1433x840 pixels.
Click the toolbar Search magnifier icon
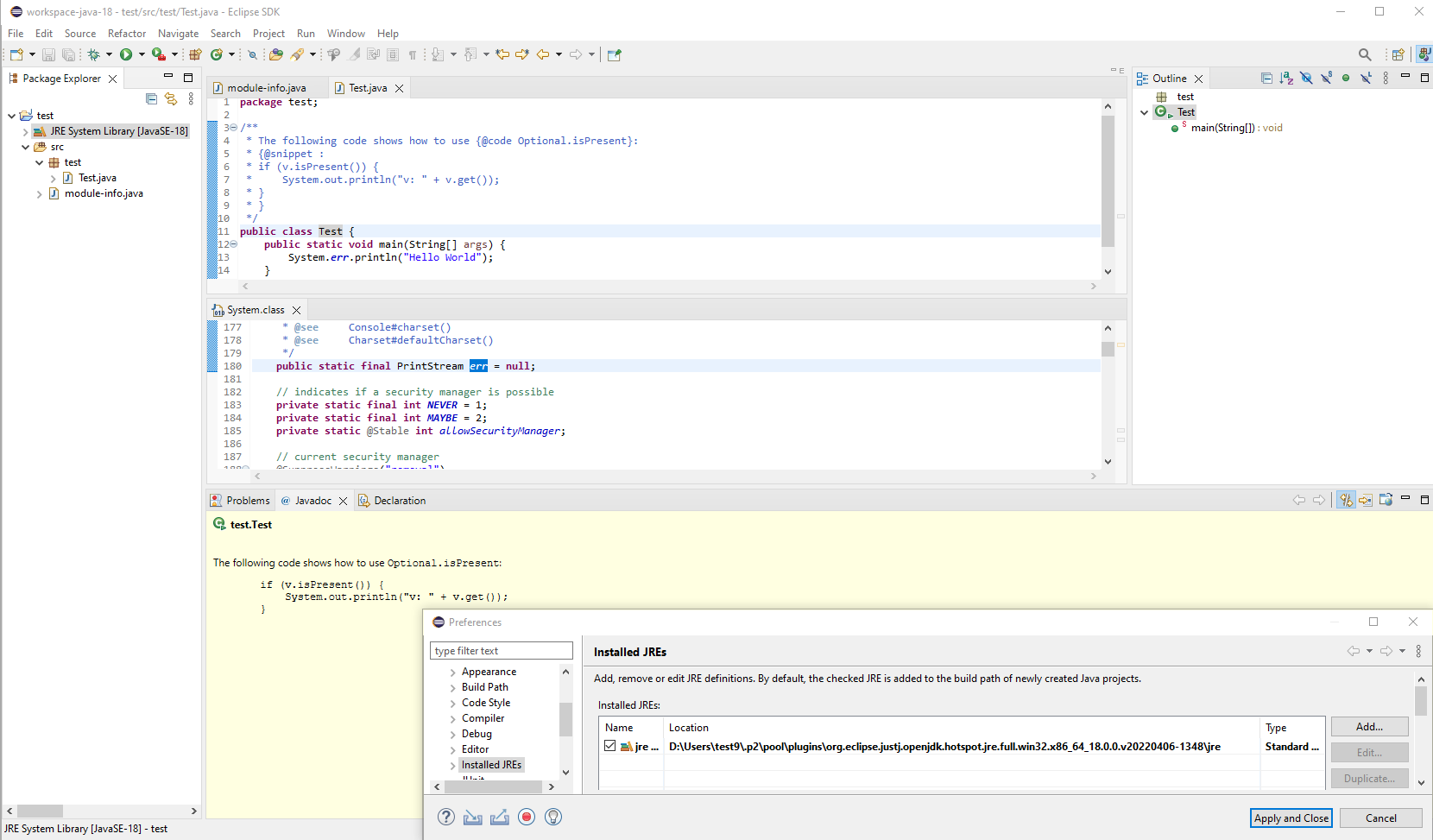(1365, 54)
